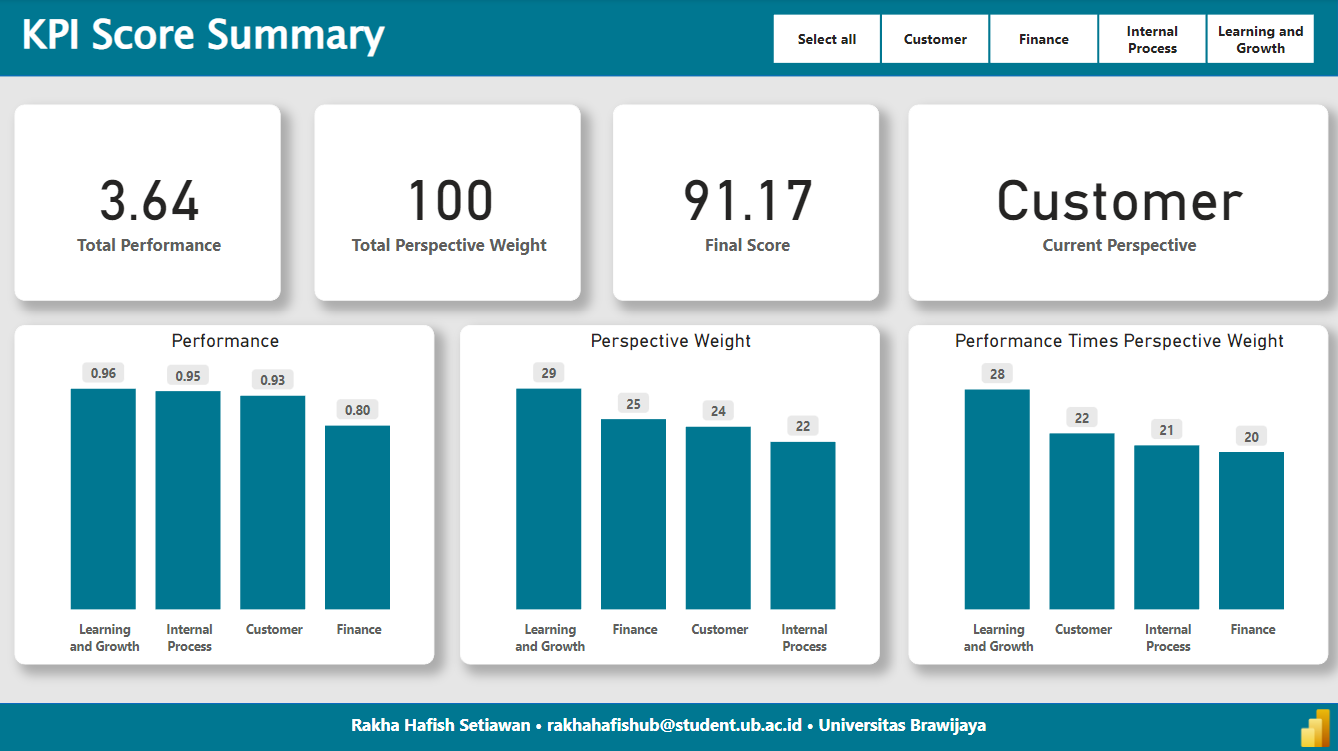Select the Finance filter button in the header
Viewport: 1338px width, 751px height.
(x=1043, y=38)
